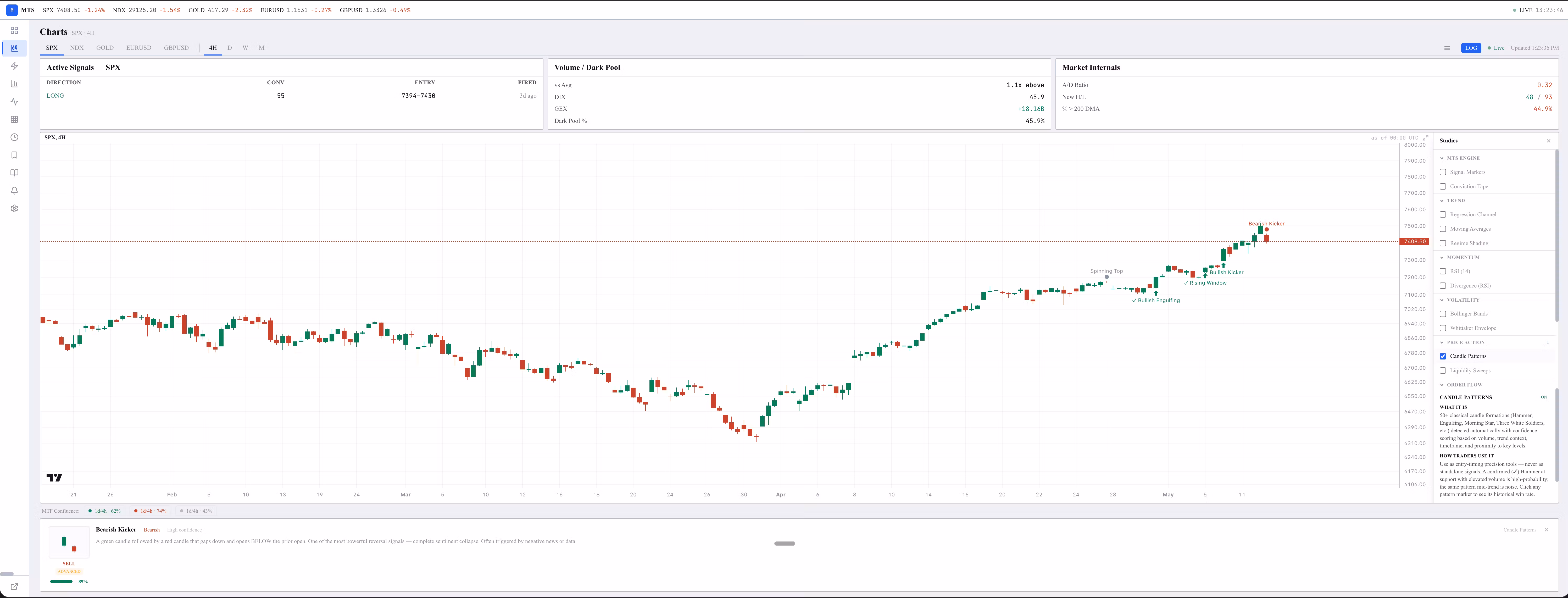Click the LONG signal direction in Active Signals
1568x598 pixels.
[x=55, y=96]
